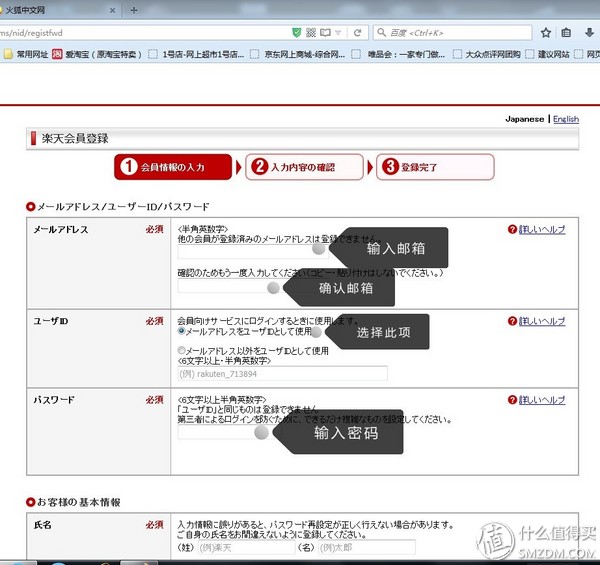The height and width of the screenshot is (565, 600).
Task: Bookmark this page with star icon
Action: [546, 33]
